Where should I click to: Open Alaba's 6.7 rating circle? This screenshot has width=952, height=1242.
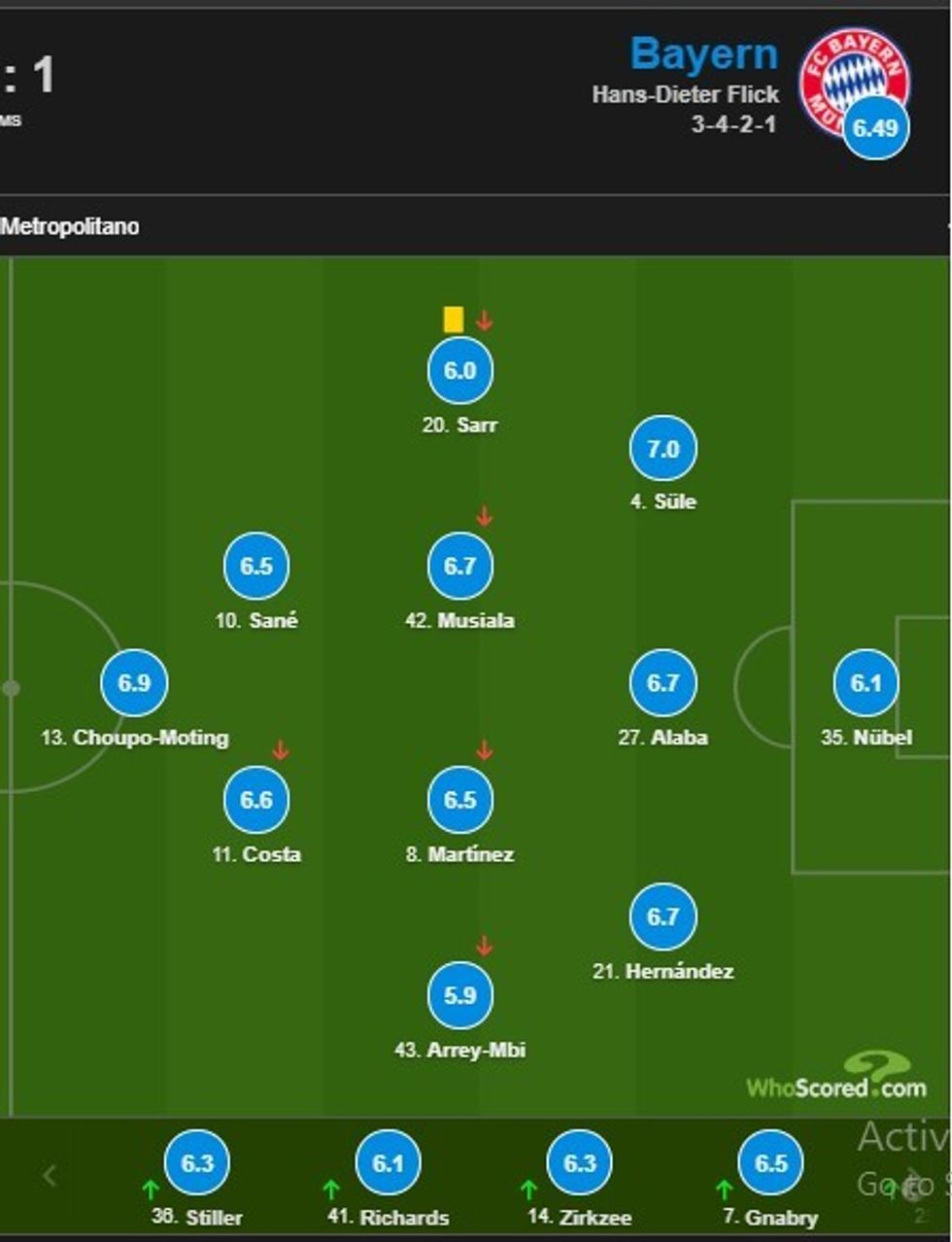point(663,682)
